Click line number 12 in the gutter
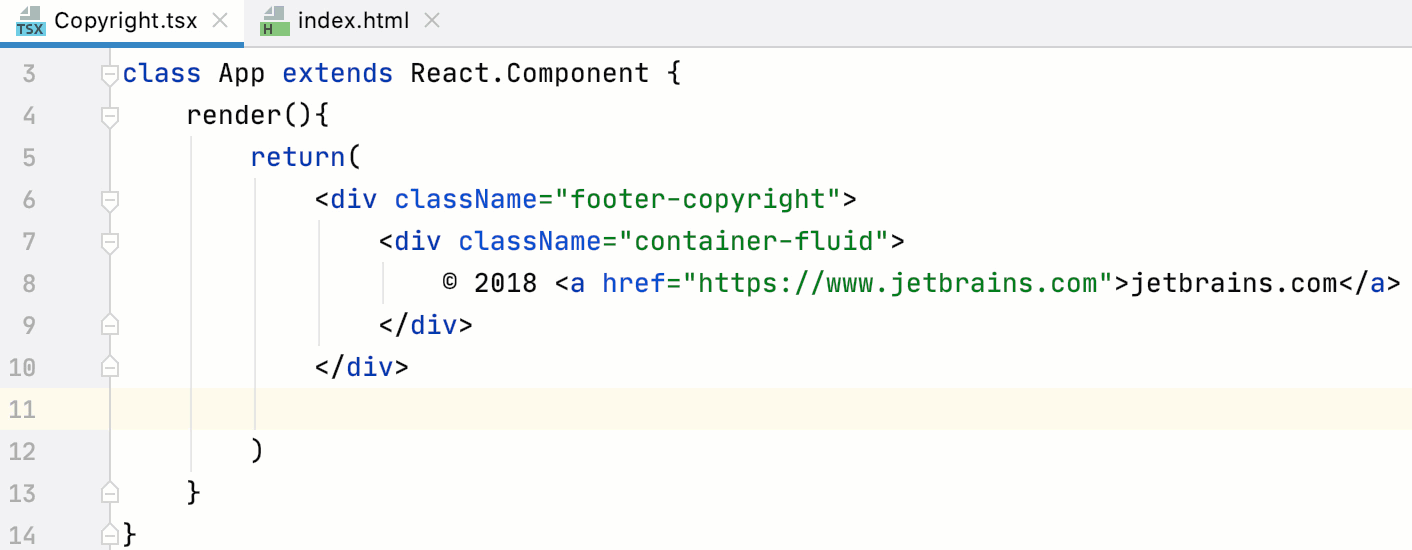Viewport: 1412px width, 550px height. 22,452
